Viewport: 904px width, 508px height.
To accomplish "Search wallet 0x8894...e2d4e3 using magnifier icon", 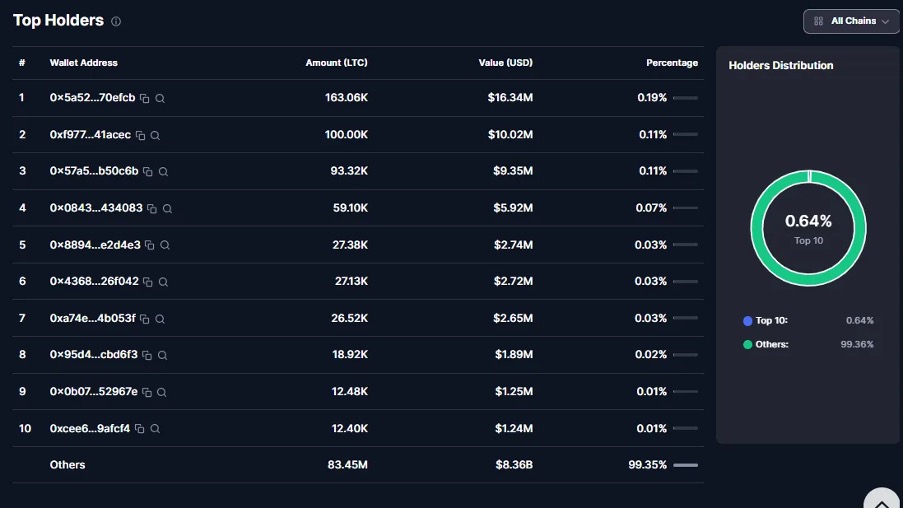I will click(x=165, y=245).
